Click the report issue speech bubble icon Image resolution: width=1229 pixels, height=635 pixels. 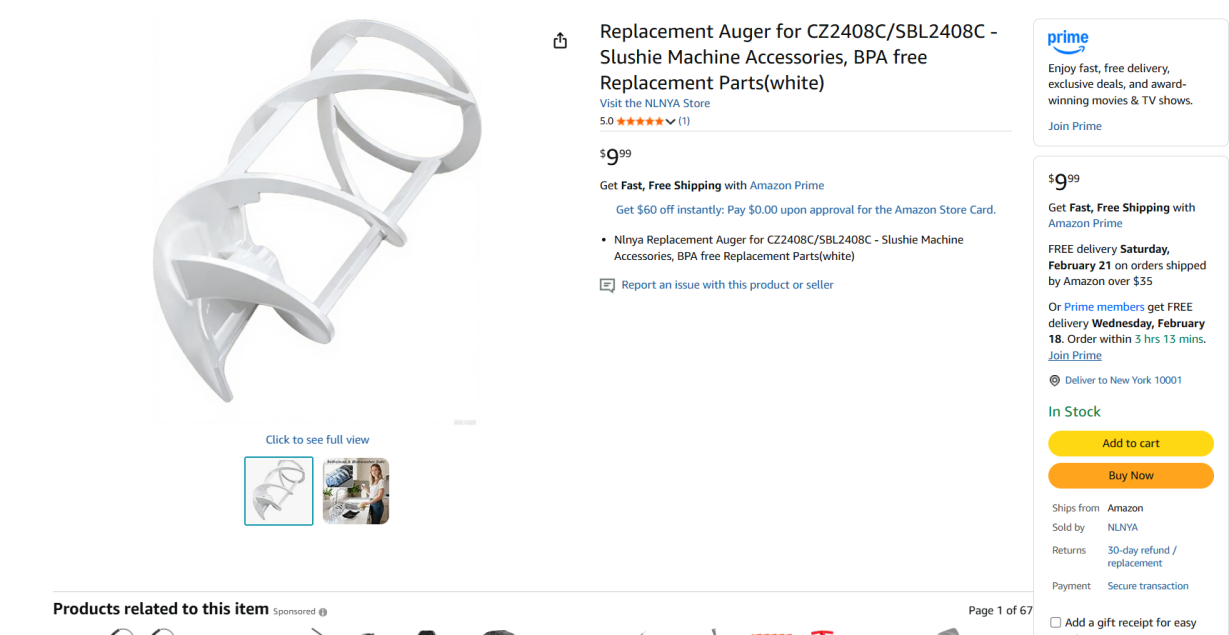coord(607,285)
